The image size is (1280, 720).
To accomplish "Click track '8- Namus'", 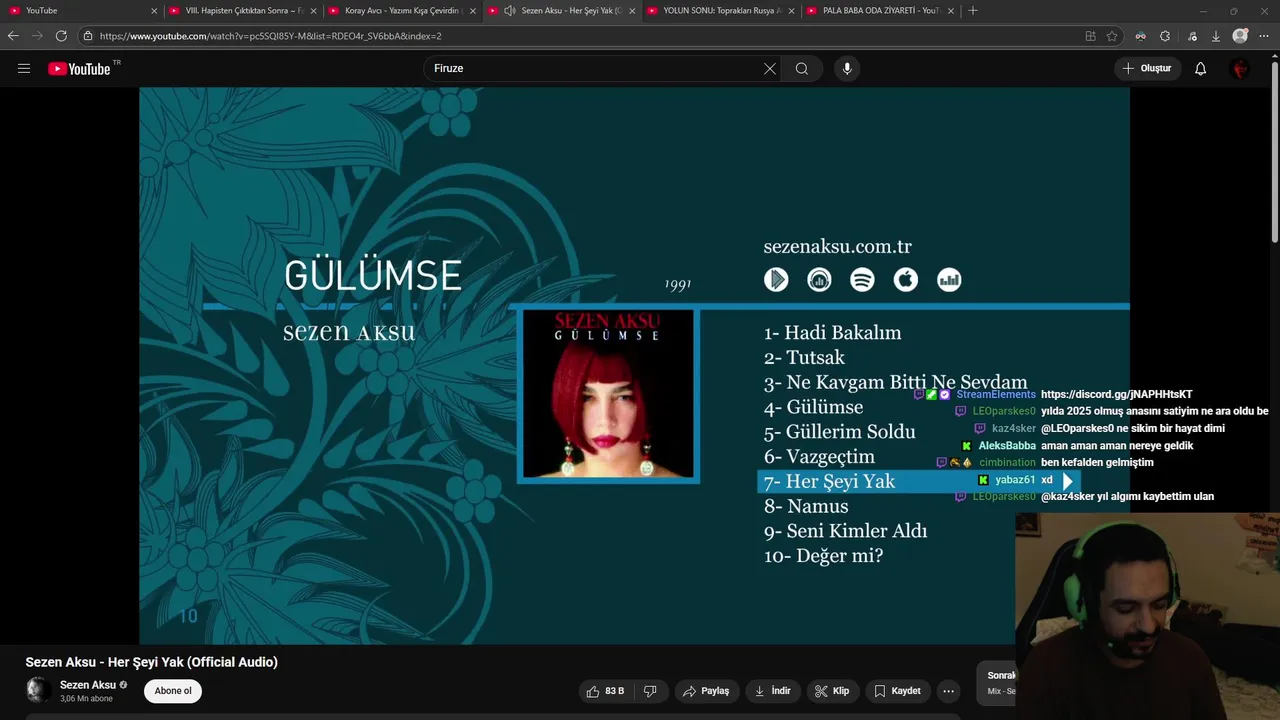I will point(806,506).
